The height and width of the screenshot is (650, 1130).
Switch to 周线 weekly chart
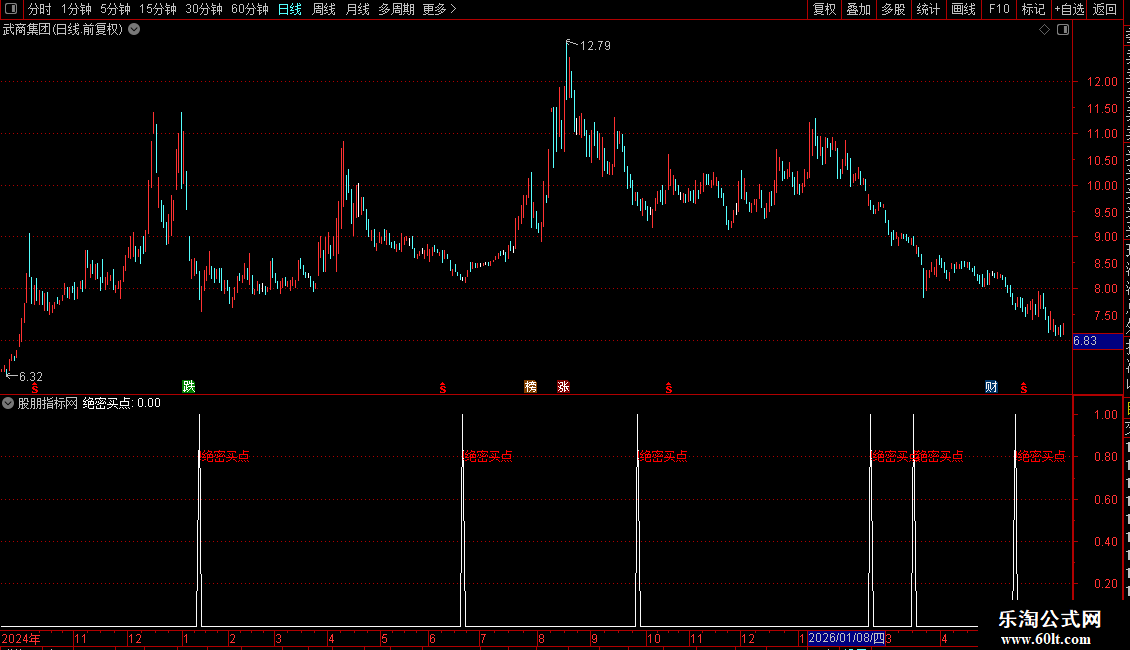point(324,9)
